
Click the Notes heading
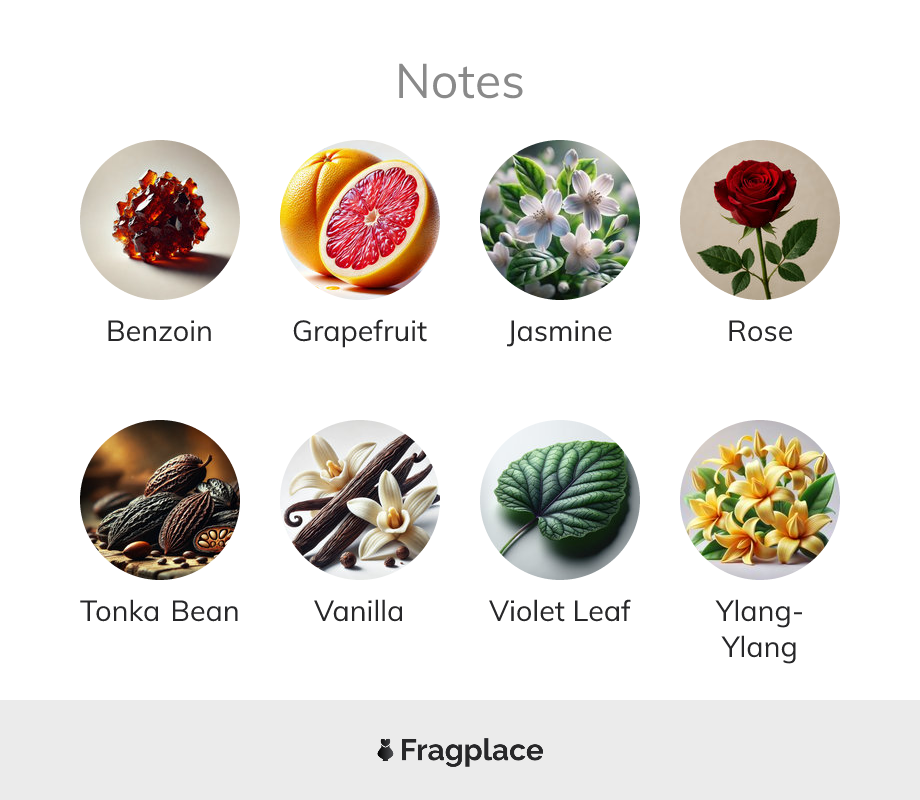(460, 82)
